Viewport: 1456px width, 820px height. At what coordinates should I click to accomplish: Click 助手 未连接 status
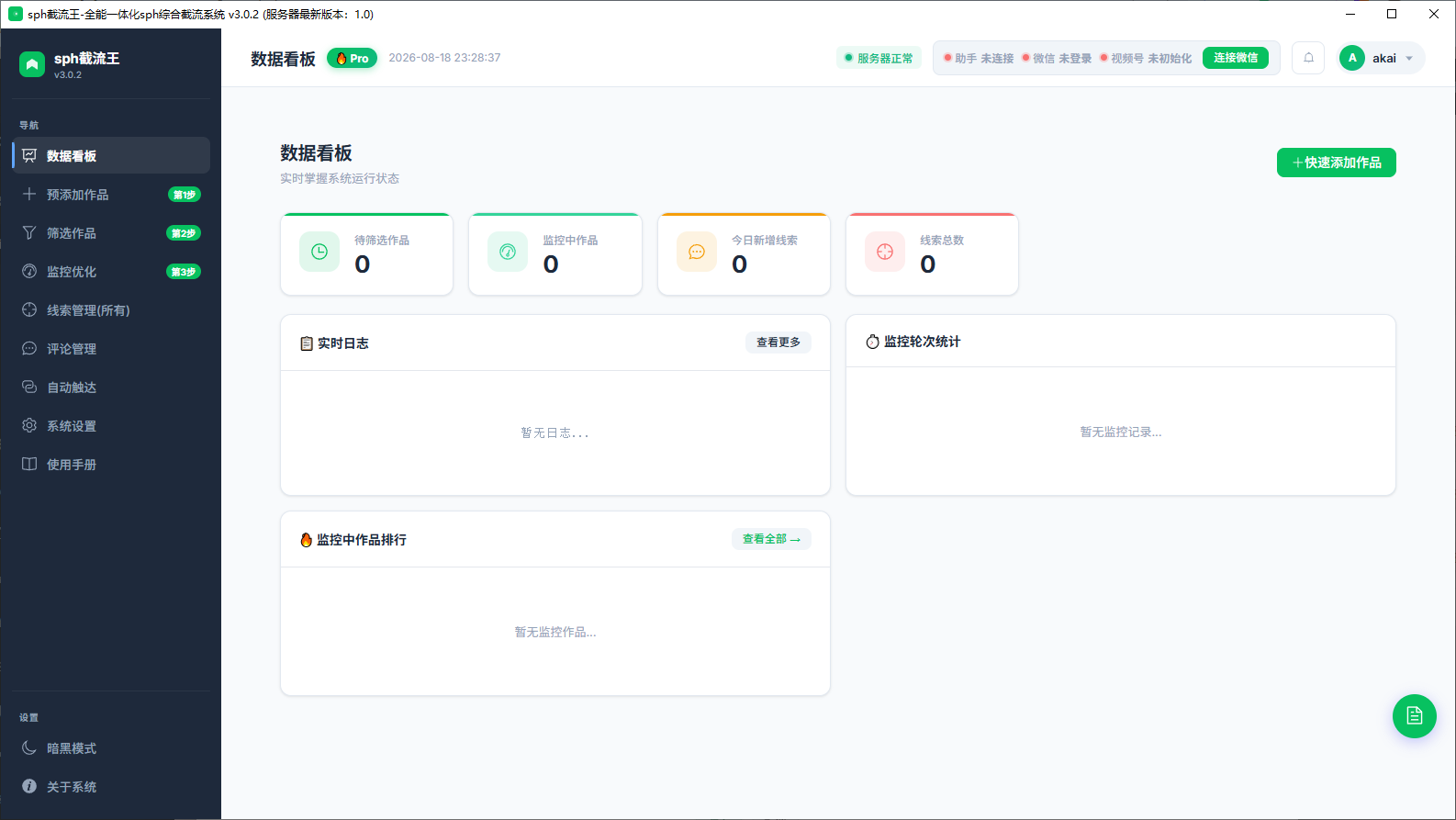[x=979, y=58]
